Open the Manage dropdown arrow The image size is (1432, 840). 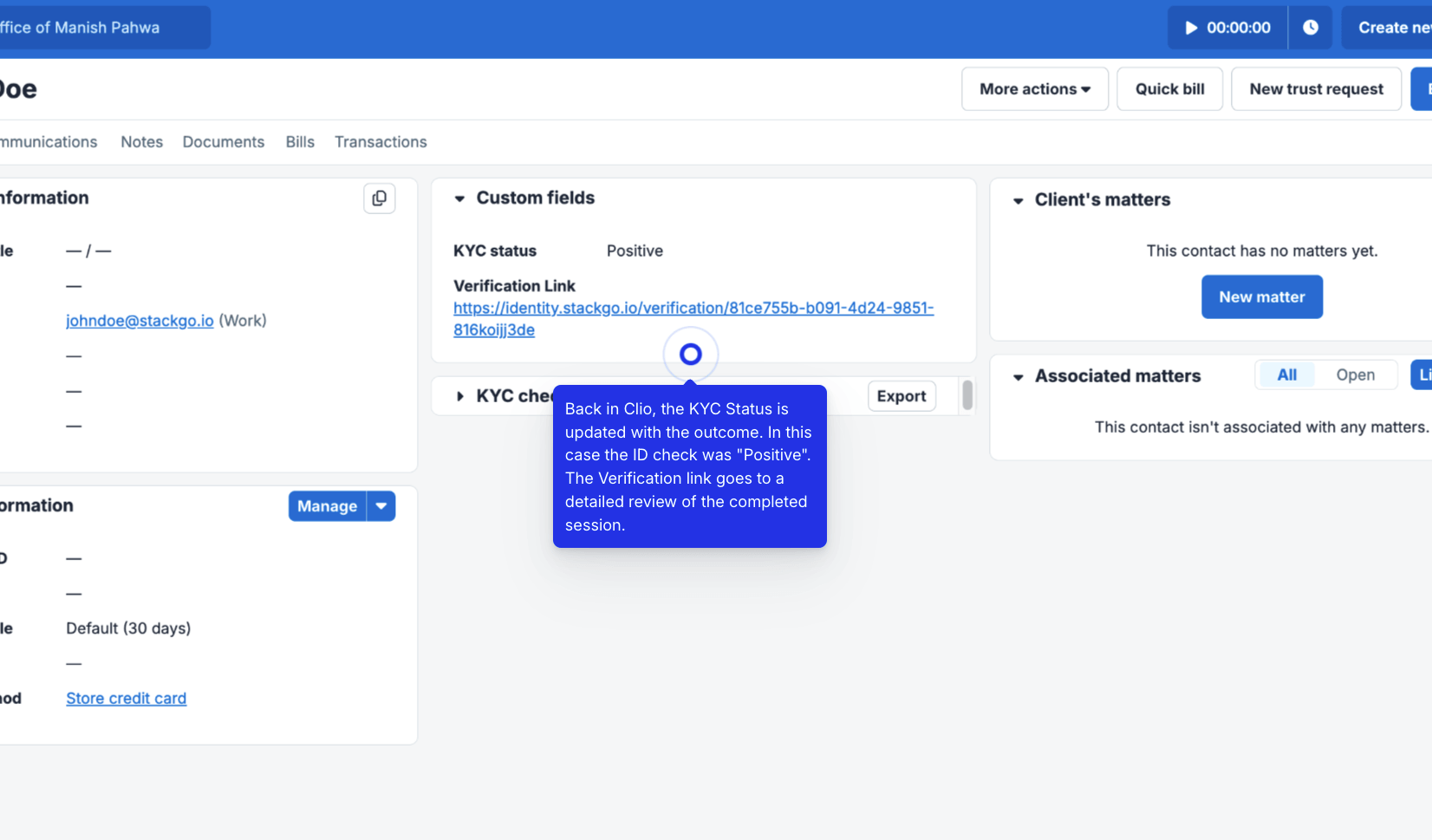(x=381, y=506)
